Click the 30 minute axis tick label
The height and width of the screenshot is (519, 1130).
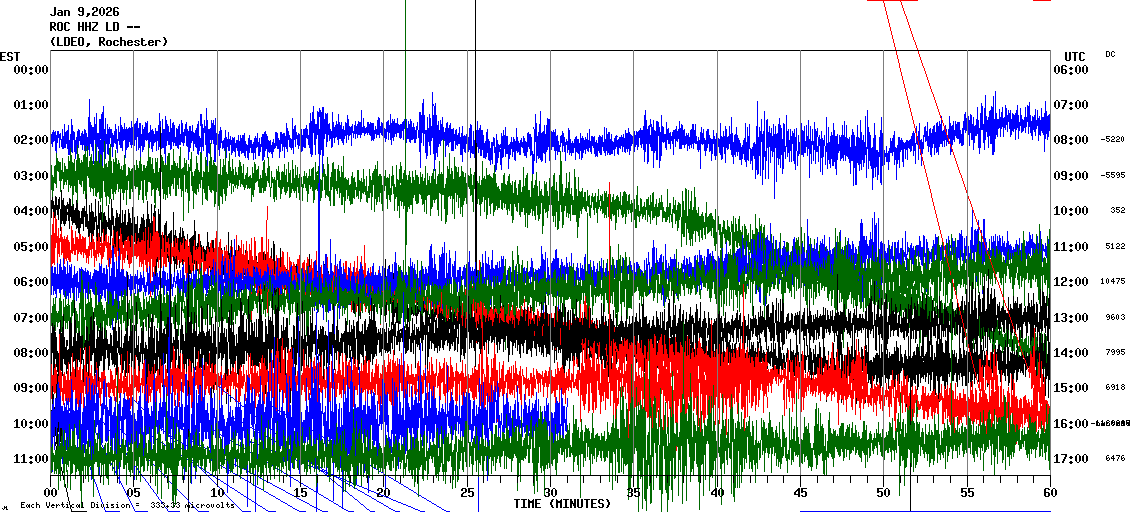tap(550, 493)
